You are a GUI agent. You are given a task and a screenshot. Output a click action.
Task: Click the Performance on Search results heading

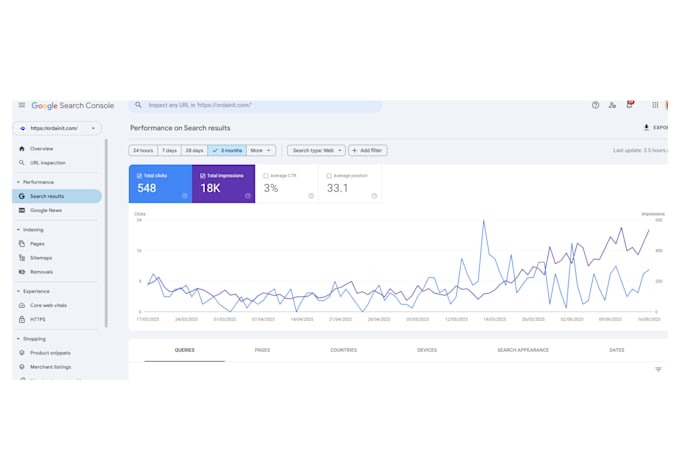pos(180,128)
